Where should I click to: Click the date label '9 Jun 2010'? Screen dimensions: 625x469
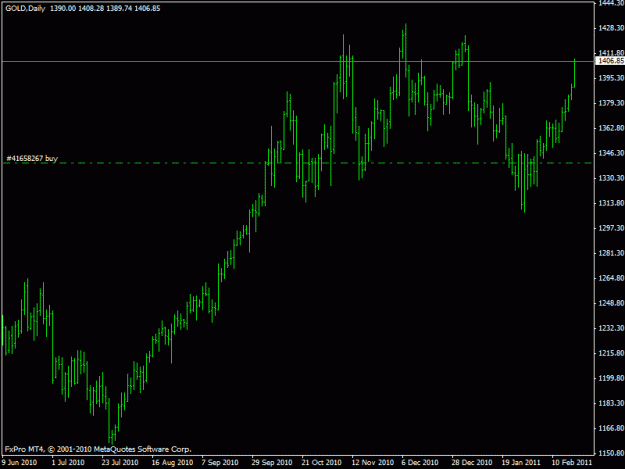coord(19,463)
